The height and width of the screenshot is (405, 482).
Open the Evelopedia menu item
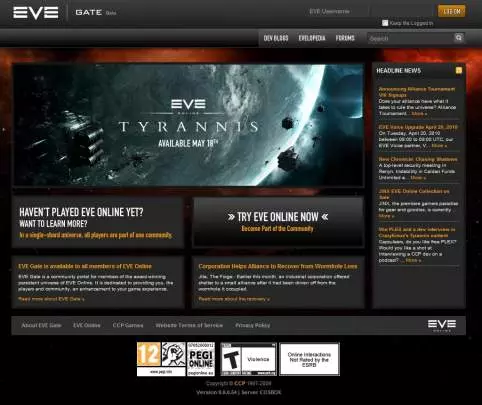[312, 38]
